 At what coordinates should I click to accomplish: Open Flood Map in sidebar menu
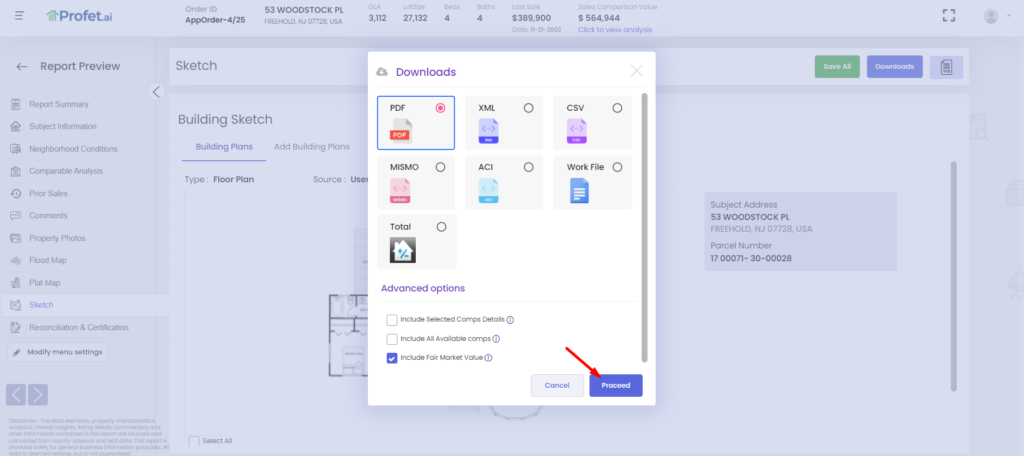(49, 260)
